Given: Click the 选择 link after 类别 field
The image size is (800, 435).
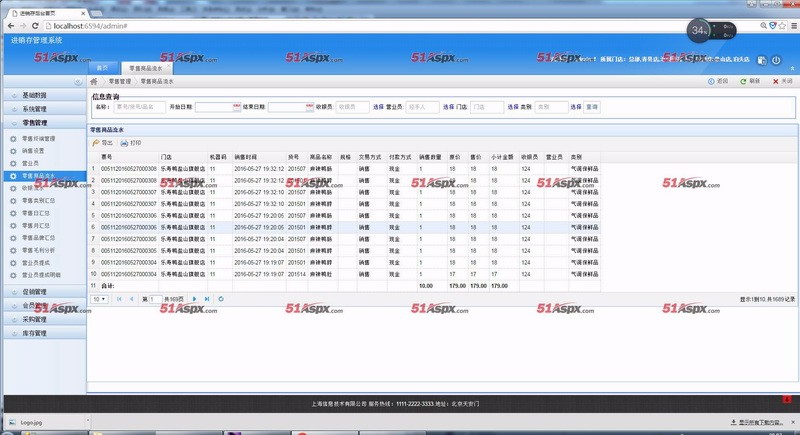Looking at the screenshot, I should pyautogui.click(x=576, y=107).
